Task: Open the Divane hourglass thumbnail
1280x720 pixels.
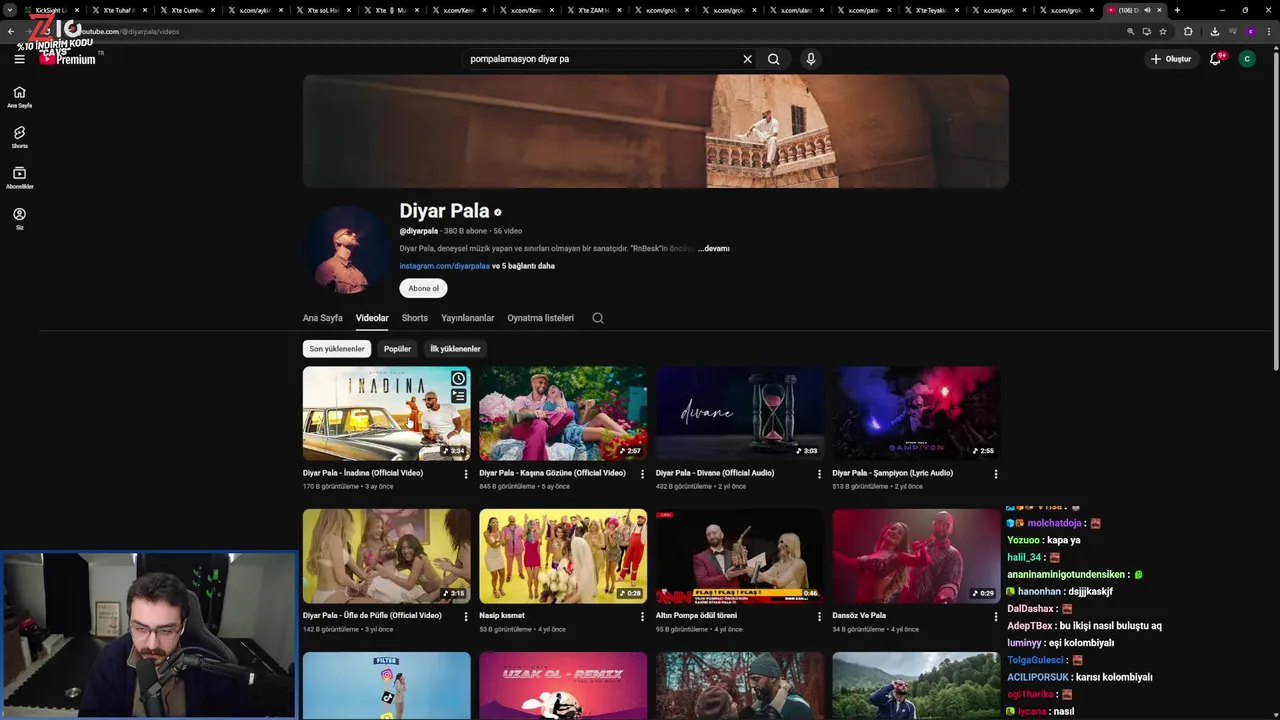Action: (x=740, y=413)
